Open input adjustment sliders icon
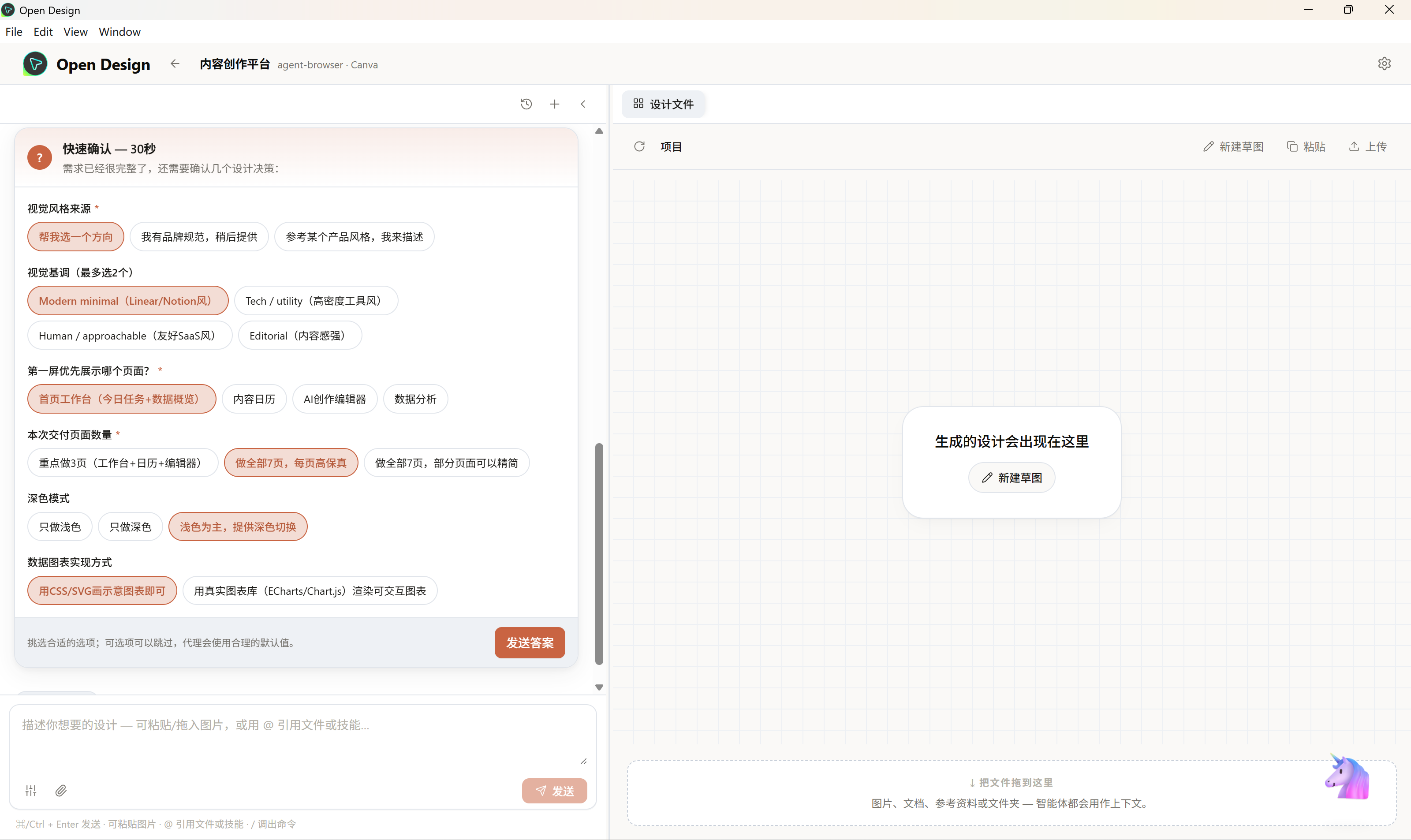1411x840 pixels. (31, 791)
